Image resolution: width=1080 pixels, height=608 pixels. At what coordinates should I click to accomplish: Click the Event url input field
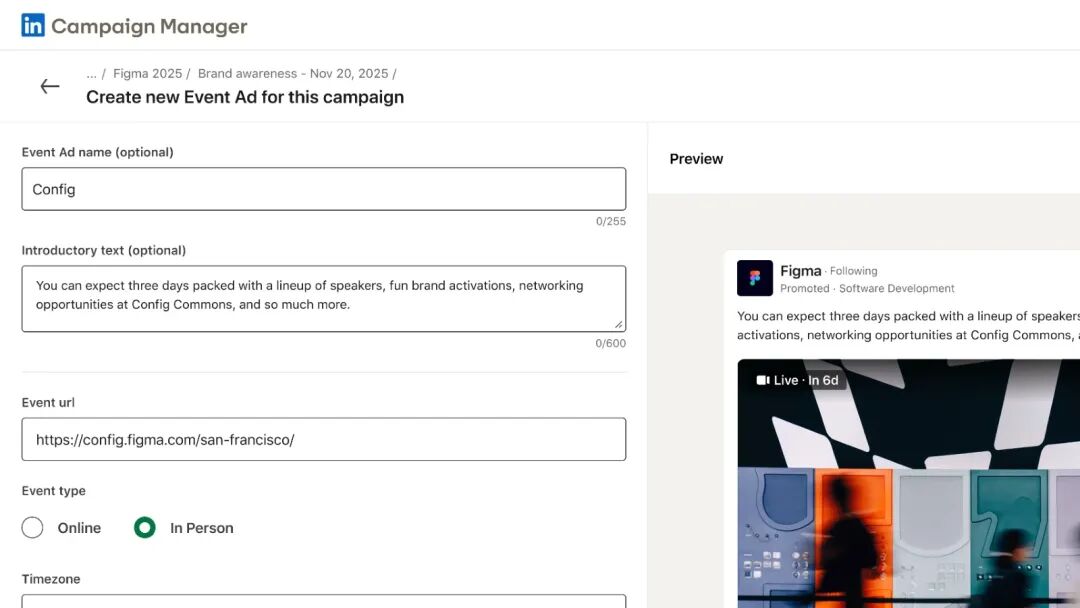coord(324,439)
